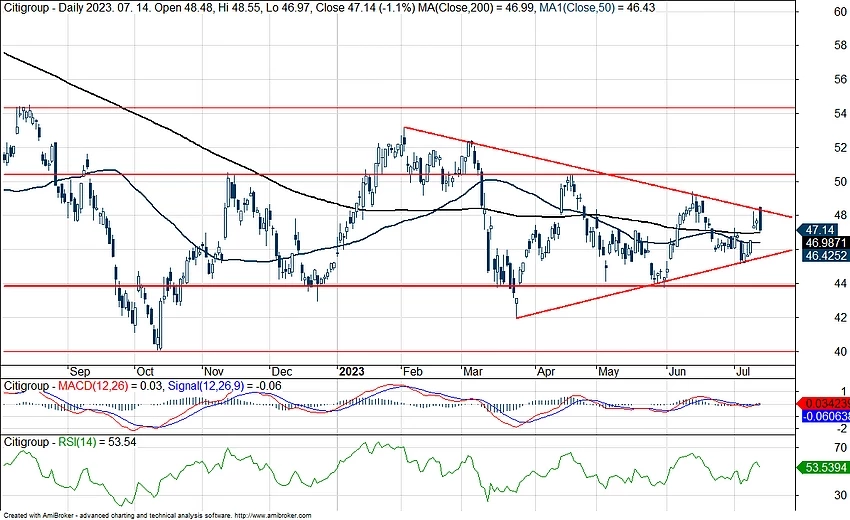Click the 70 level on RSI axis
This screenshot has width=850, height=520.
tap(840, 448)
